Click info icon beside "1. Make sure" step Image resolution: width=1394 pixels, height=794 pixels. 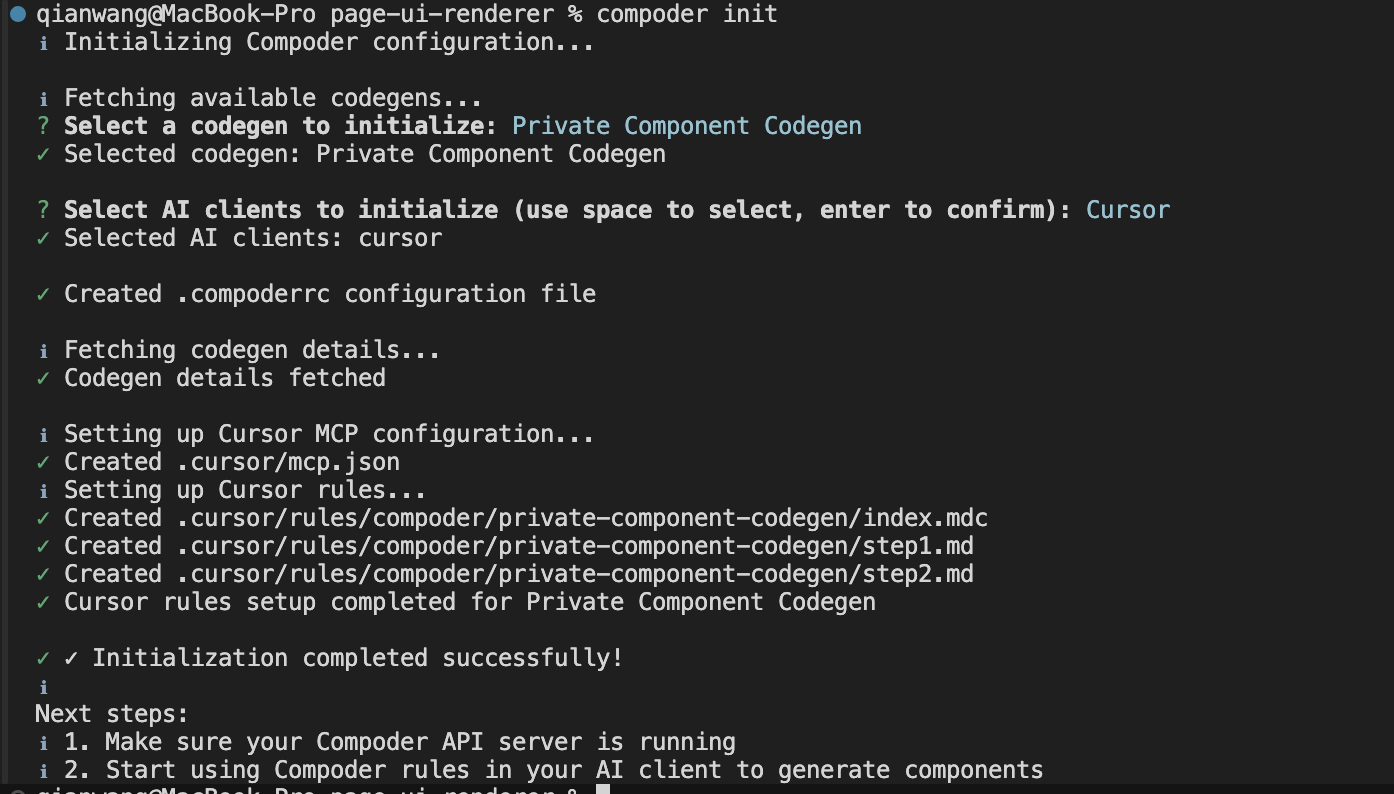click(x=43, y=743)
